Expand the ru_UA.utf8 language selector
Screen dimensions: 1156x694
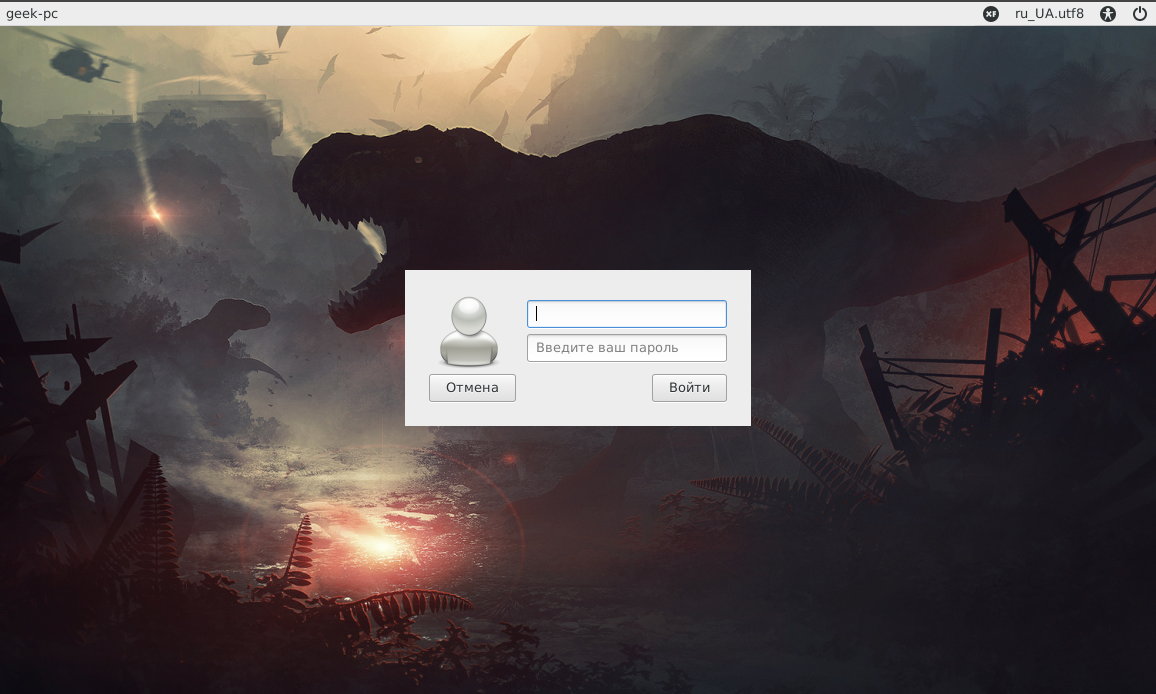[x=1049, y=14]
